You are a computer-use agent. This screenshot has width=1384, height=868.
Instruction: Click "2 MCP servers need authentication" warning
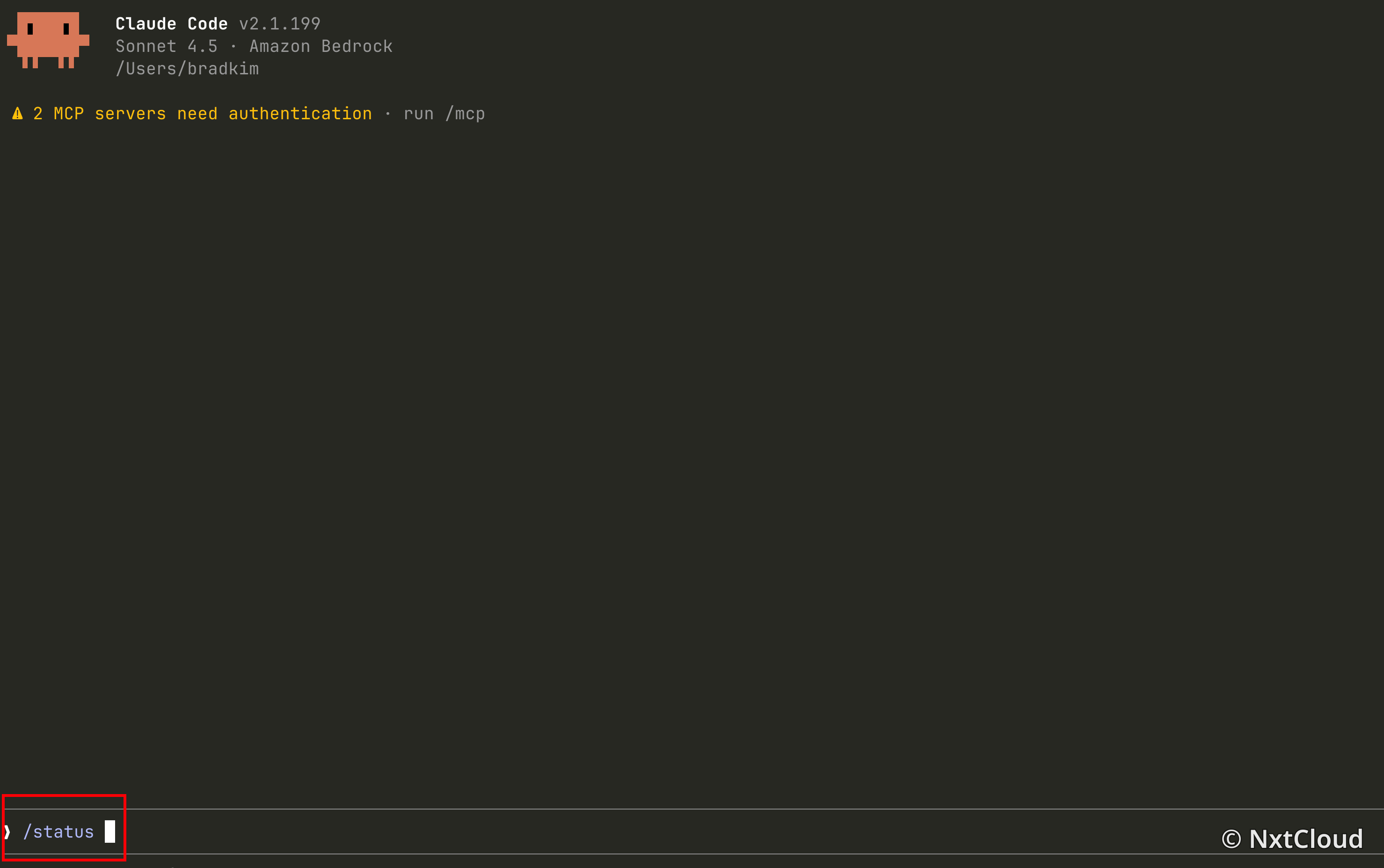click(x=203, y=114)
